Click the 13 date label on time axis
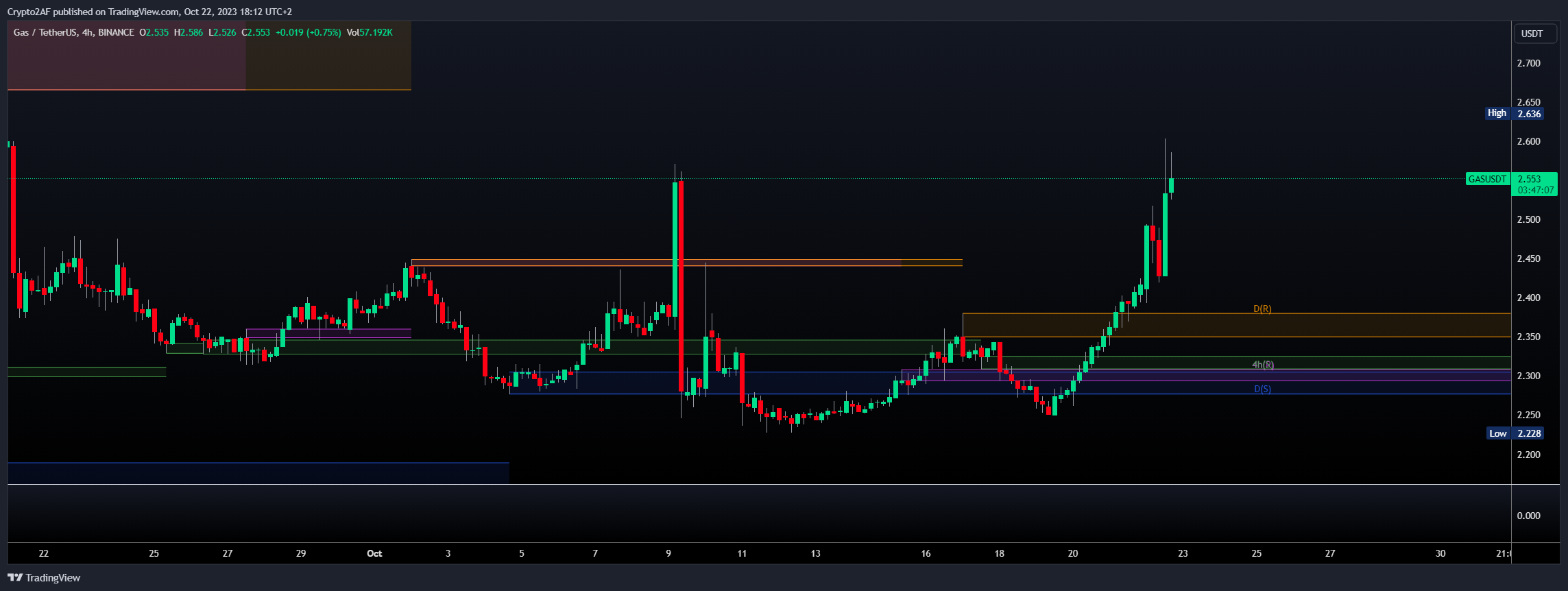Screen dimensions: 1568x591 pyautogui.click(x=815, y=553)
